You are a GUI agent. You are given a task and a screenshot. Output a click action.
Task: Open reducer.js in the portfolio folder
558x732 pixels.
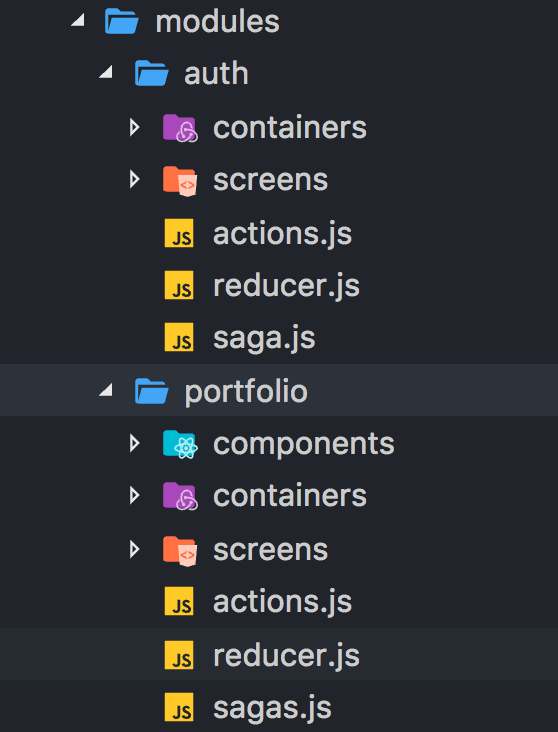(286, 655)
